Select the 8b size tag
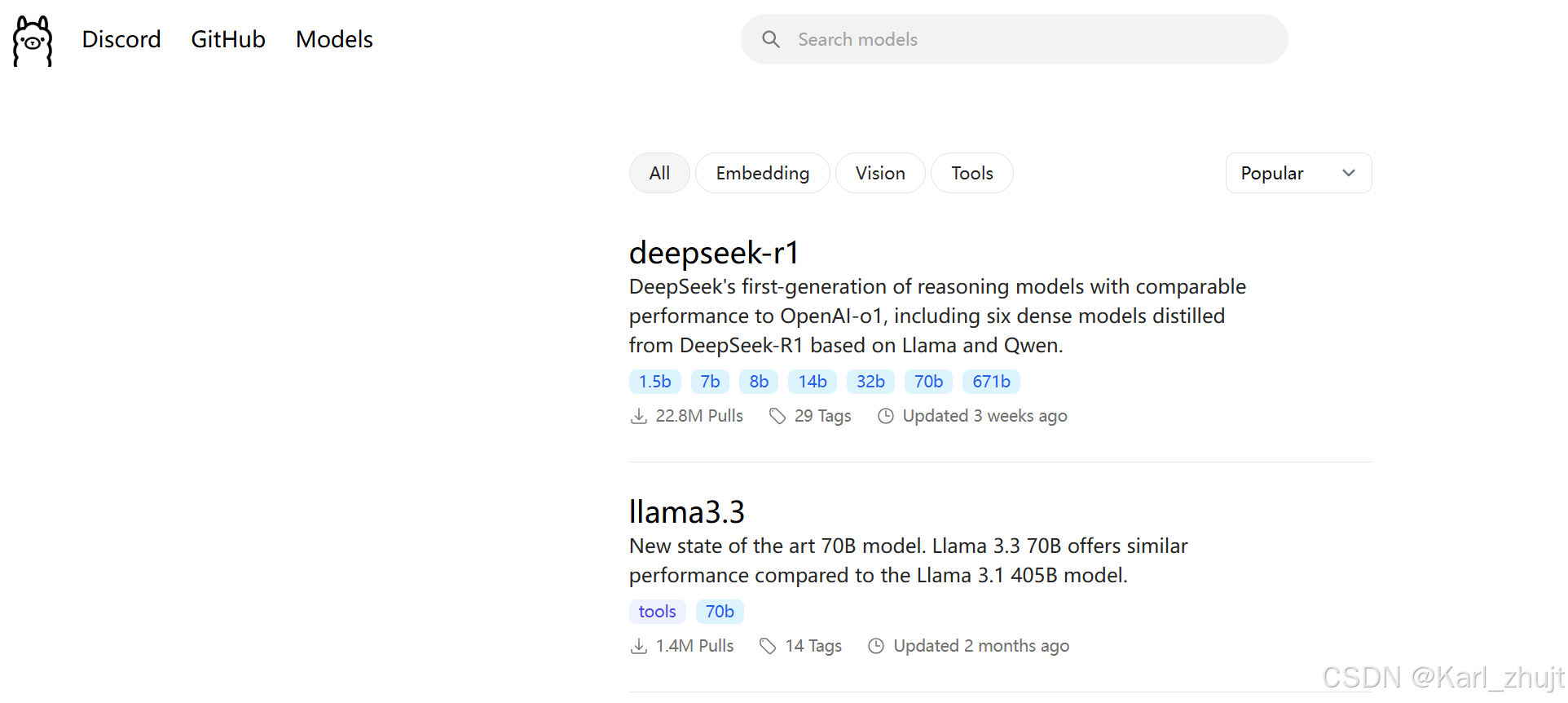 click(759, 382)
